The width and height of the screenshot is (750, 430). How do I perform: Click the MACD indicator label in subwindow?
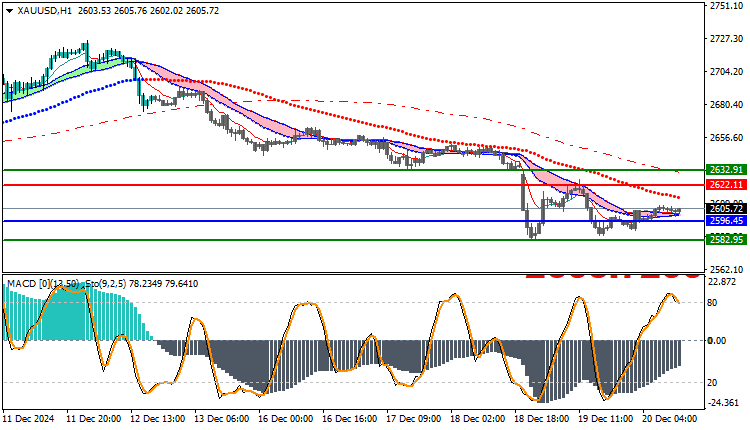pyautogui.click(x=43, y=284)
